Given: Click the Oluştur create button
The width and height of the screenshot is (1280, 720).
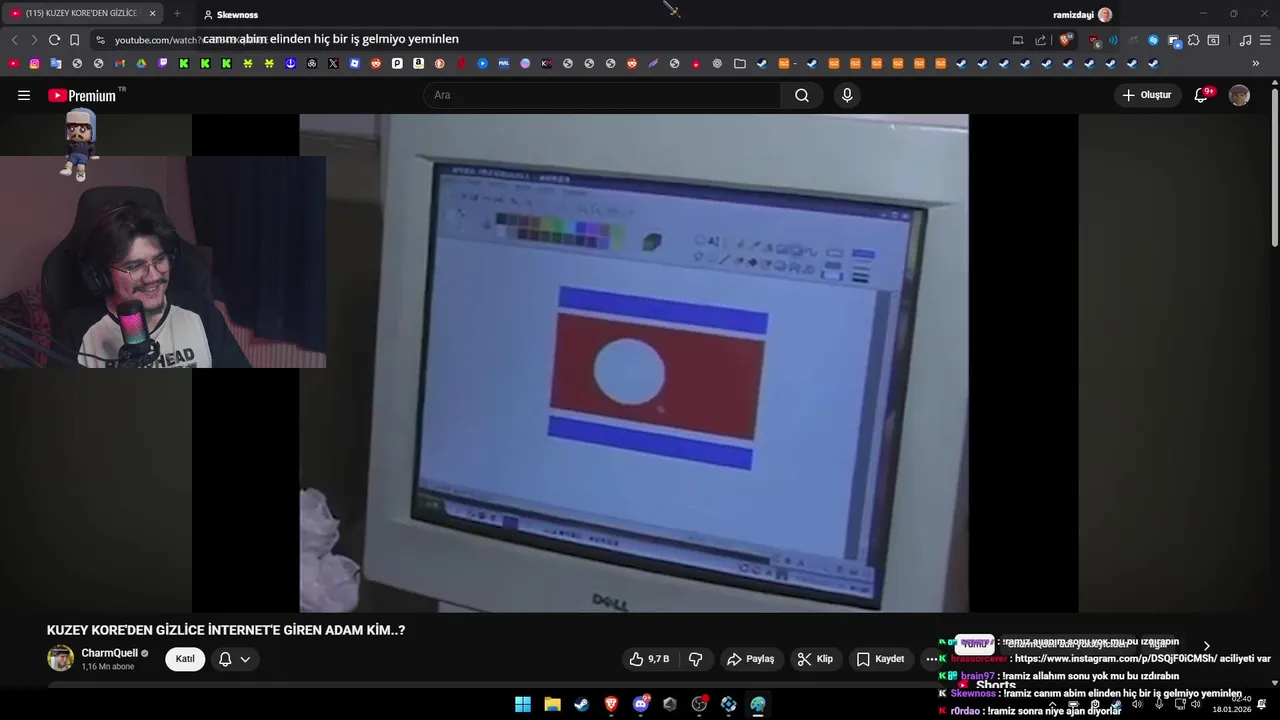Looking at the screenshot, I should click(1147, 95).
